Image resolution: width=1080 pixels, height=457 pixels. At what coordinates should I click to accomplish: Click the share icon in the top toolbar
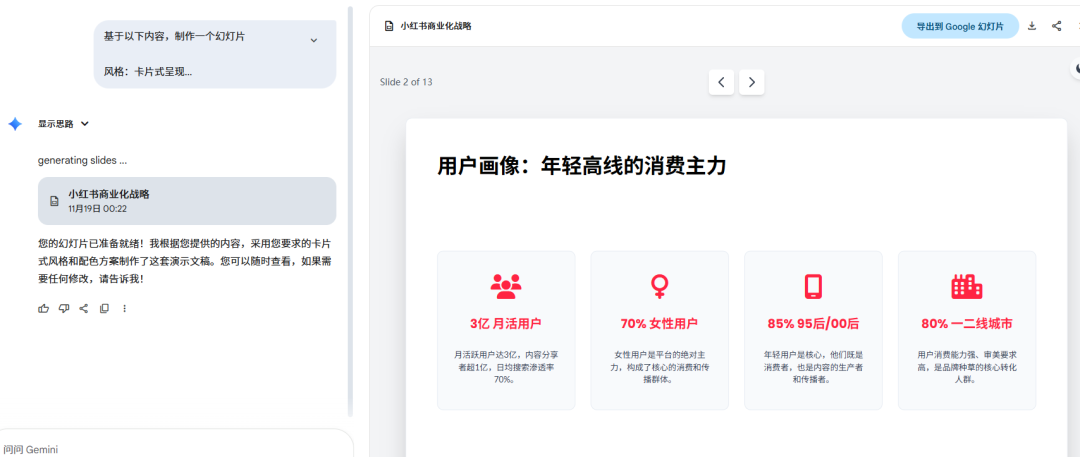[1057, 26]
